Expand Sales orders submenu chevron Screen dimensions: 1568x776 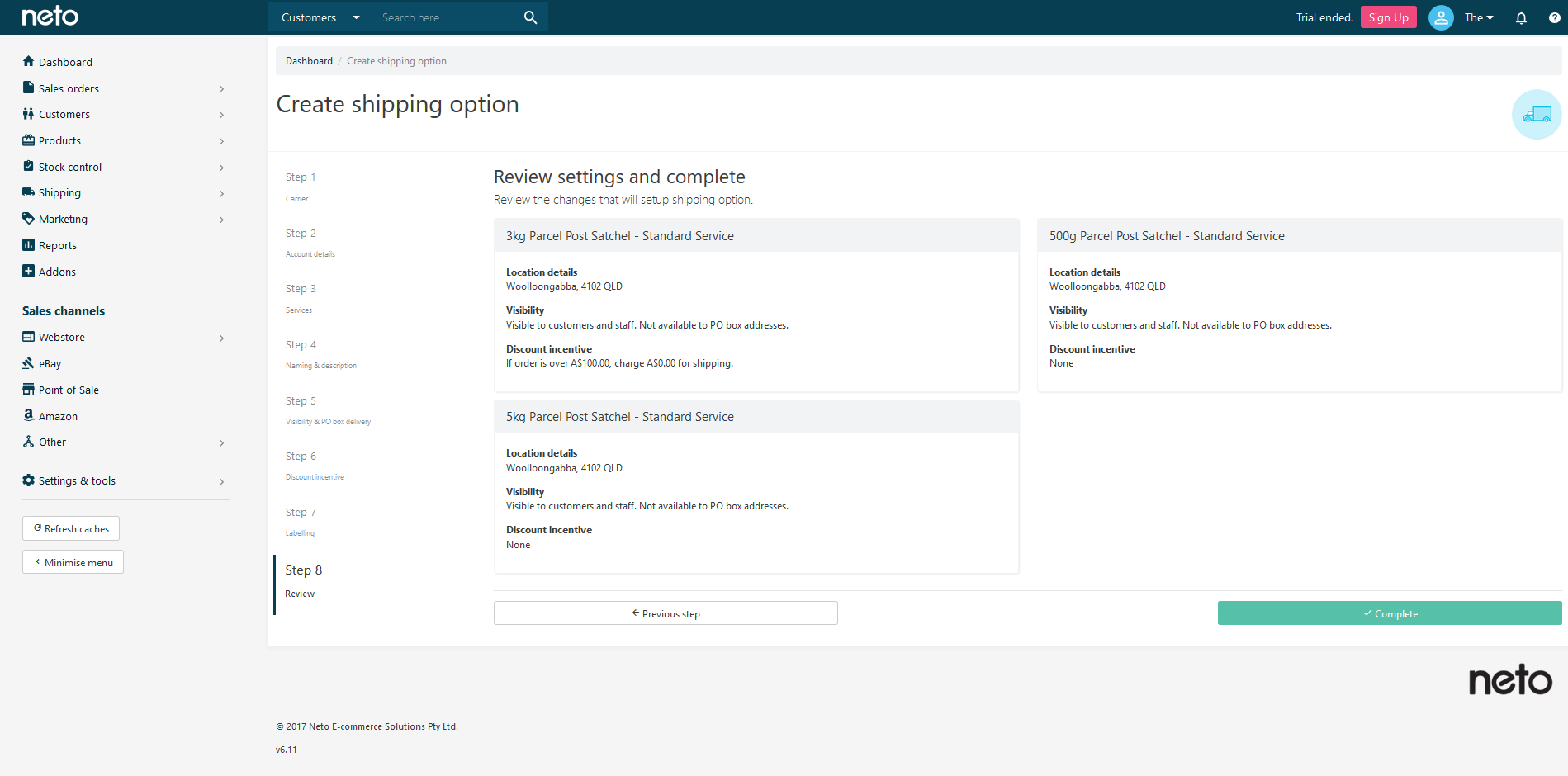[221, 89]
